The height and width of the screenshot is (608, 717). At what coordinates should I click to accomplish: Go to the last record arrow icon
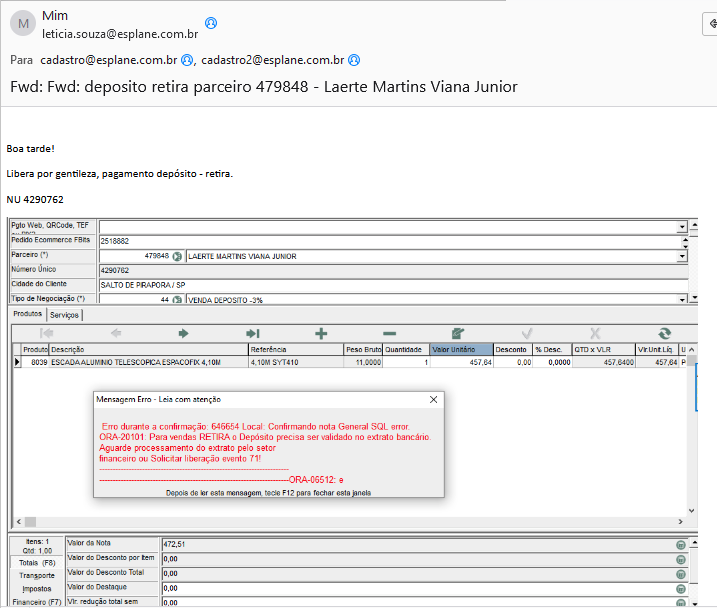click(x=252, y=333)
